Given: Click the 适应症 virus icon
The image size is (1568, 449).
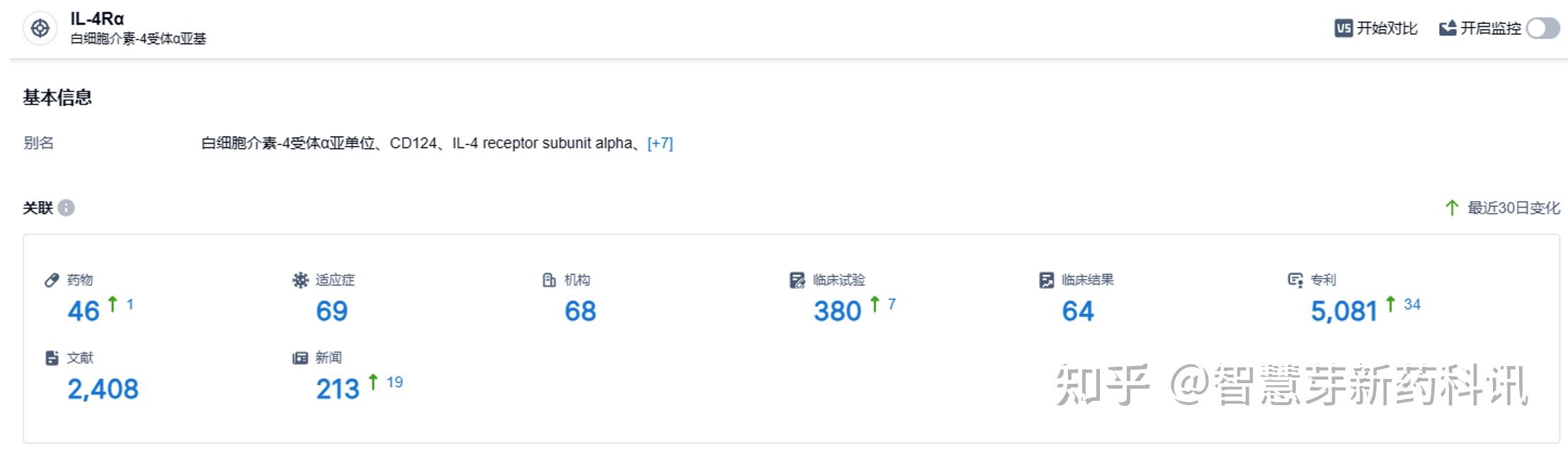Looking at the screenshot, I should (x=300, y=280).
